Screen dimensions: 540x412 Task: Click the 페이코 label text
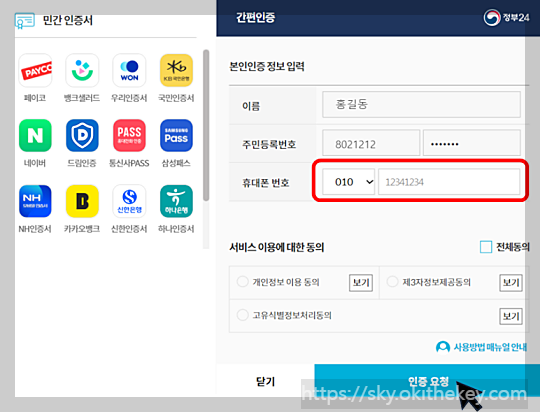(35, 98)
